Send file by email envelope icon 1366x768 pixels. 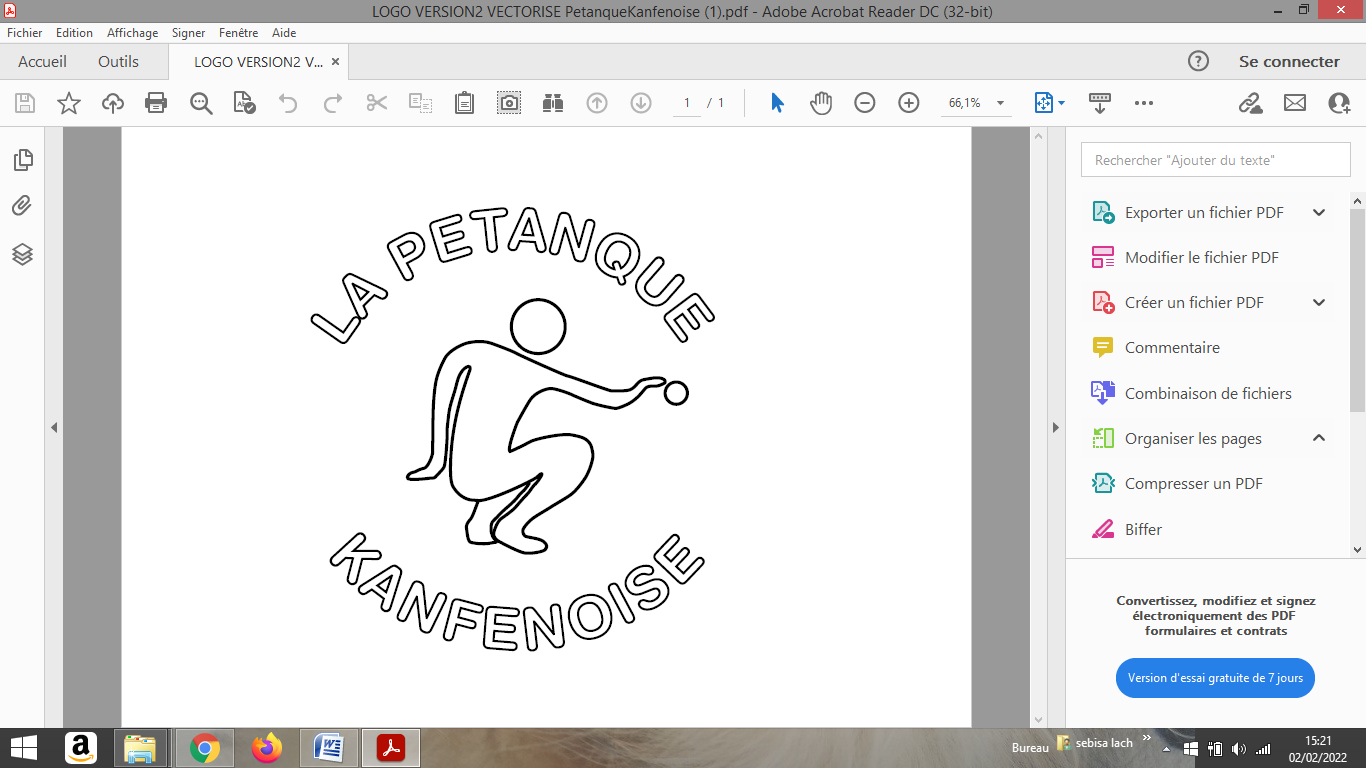tap(1295, 103)
